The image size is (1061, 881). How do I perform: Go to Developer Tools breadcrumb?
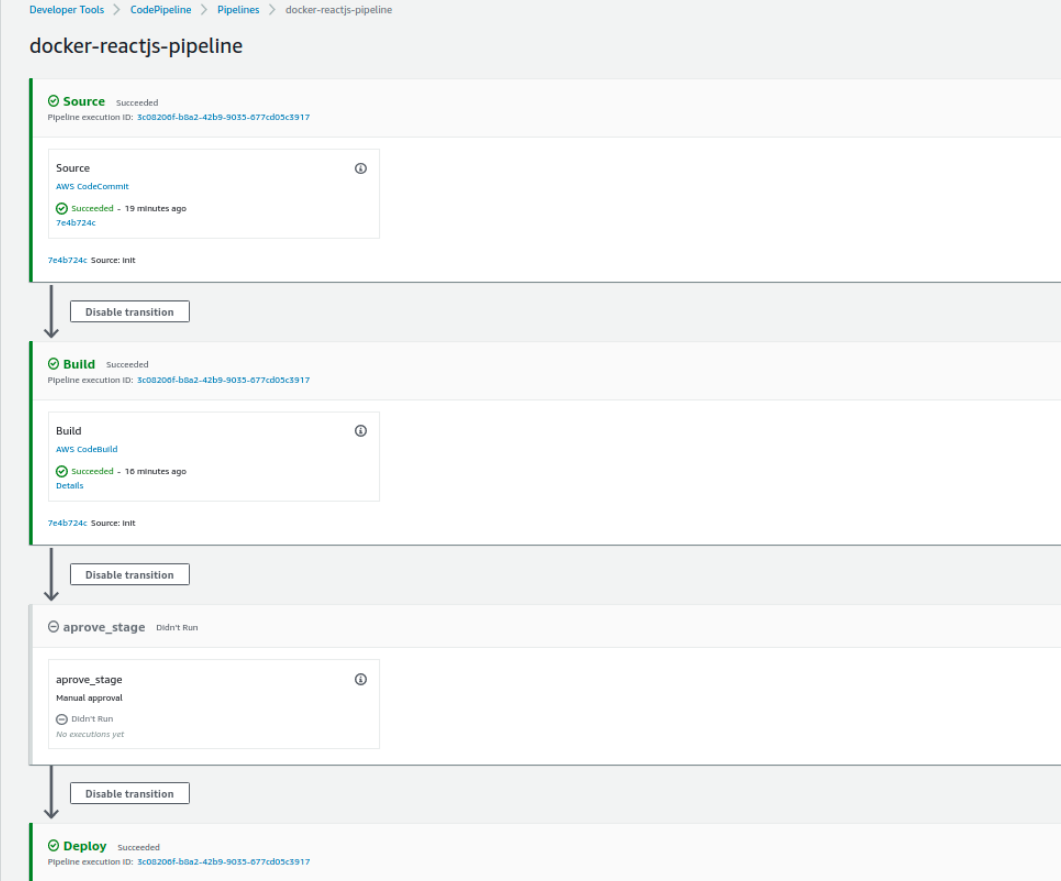point(66,10)
